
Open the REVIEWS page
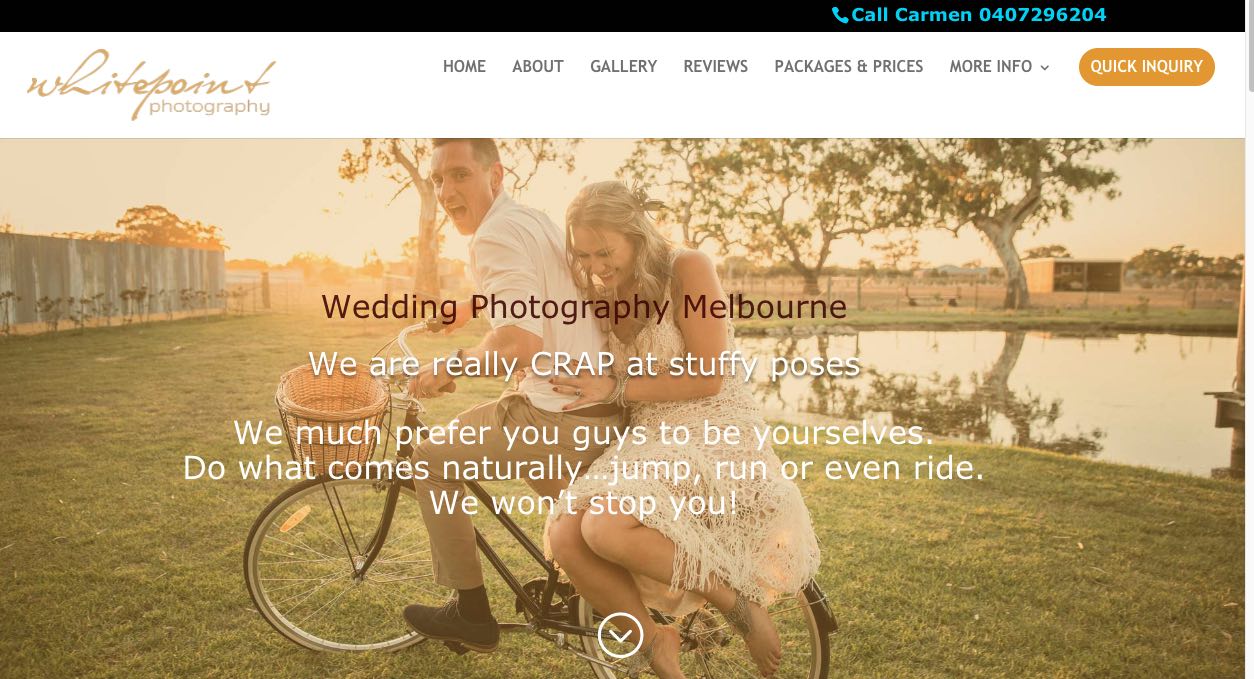point(716,67)
